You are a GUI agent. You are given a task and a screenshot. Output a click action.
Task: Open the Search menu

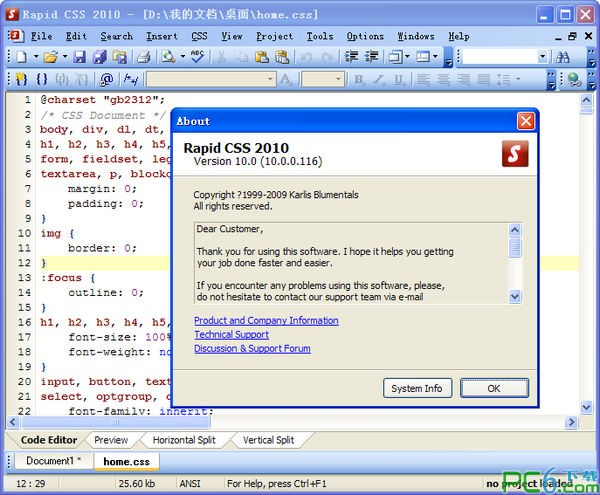coord(117,36)
